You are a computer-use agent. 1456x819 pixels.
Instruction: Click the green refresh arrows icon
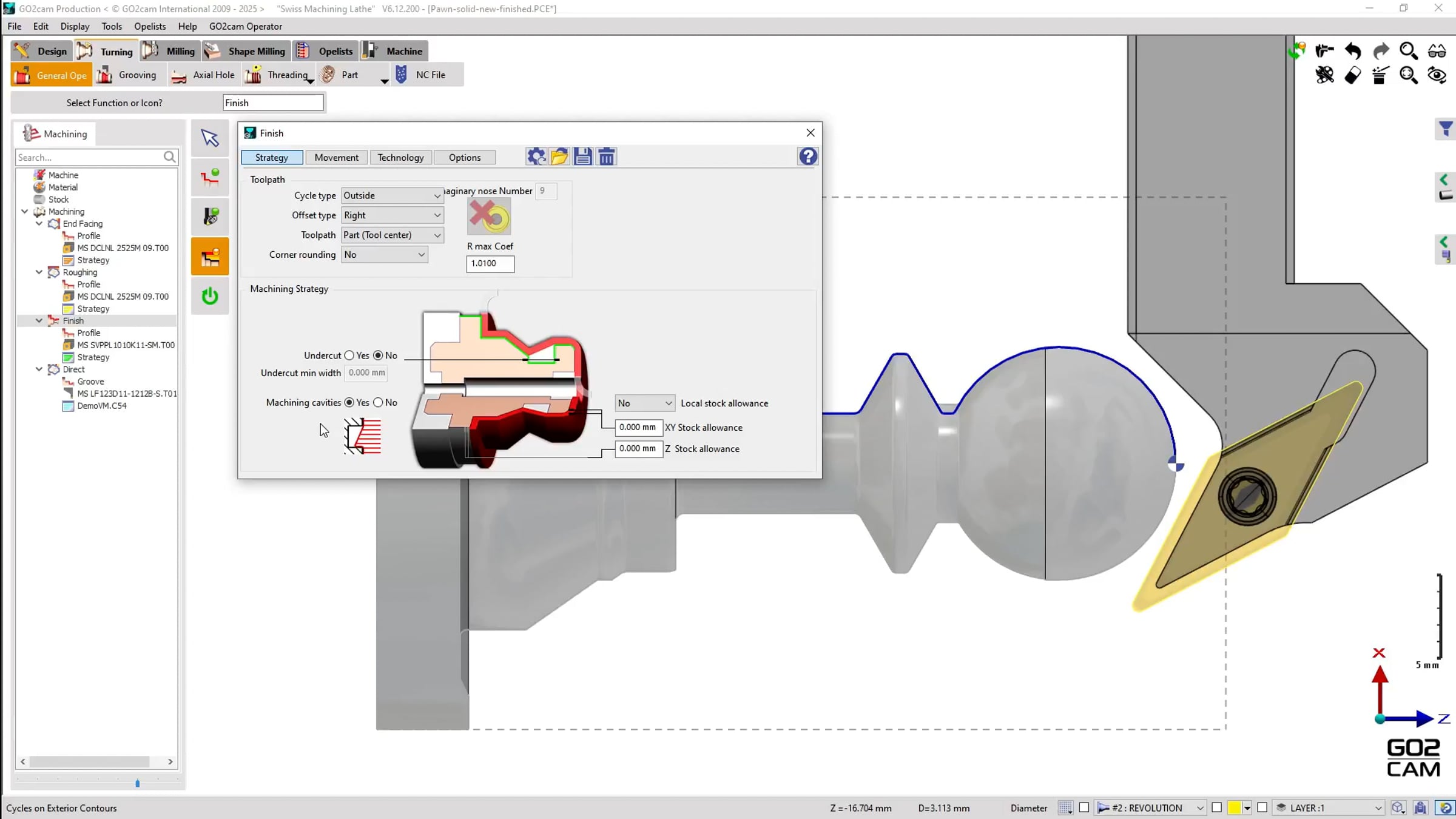1297,50
